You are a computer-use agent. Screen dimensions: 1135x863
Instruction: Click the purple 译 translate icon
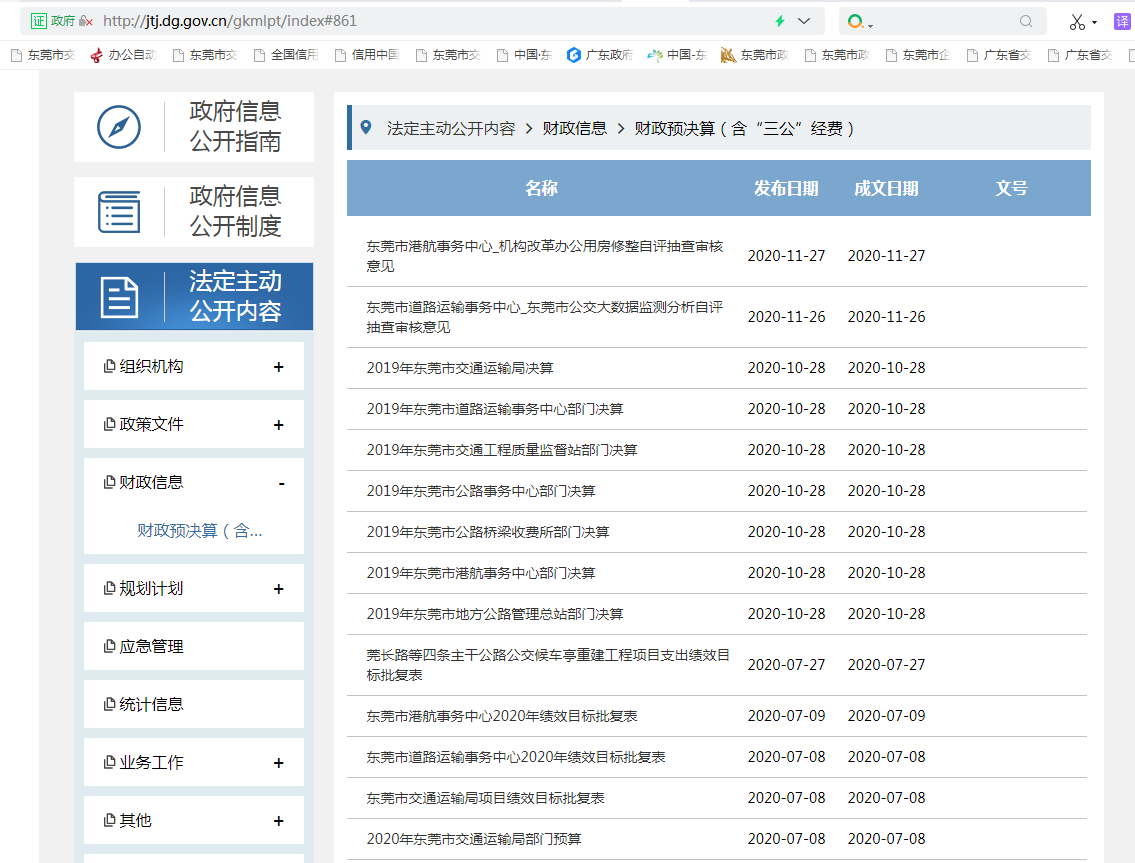pyautogui.click(x=1122, y=22)
